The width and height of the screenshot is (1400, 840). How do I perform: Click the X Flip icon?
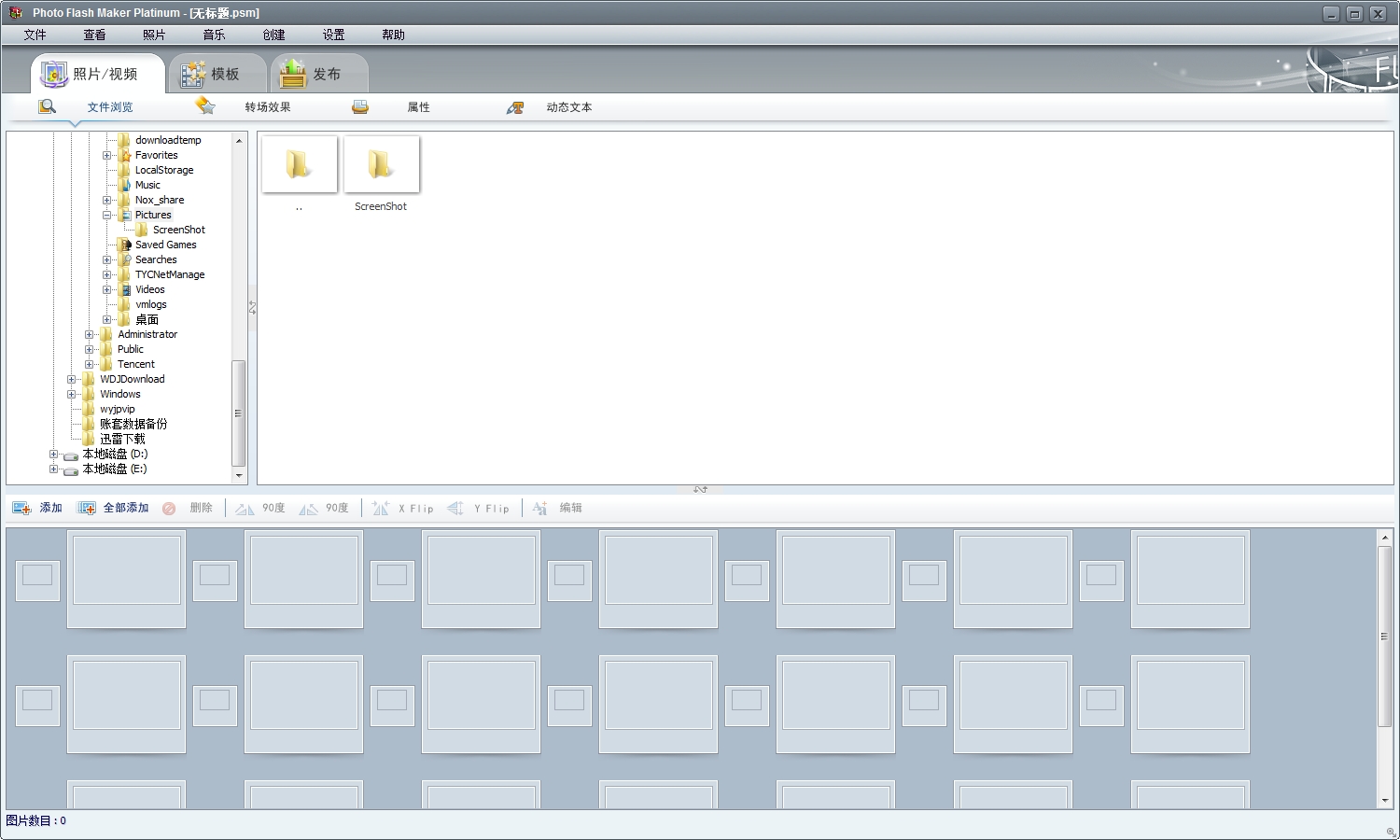(x=380, y=508)
